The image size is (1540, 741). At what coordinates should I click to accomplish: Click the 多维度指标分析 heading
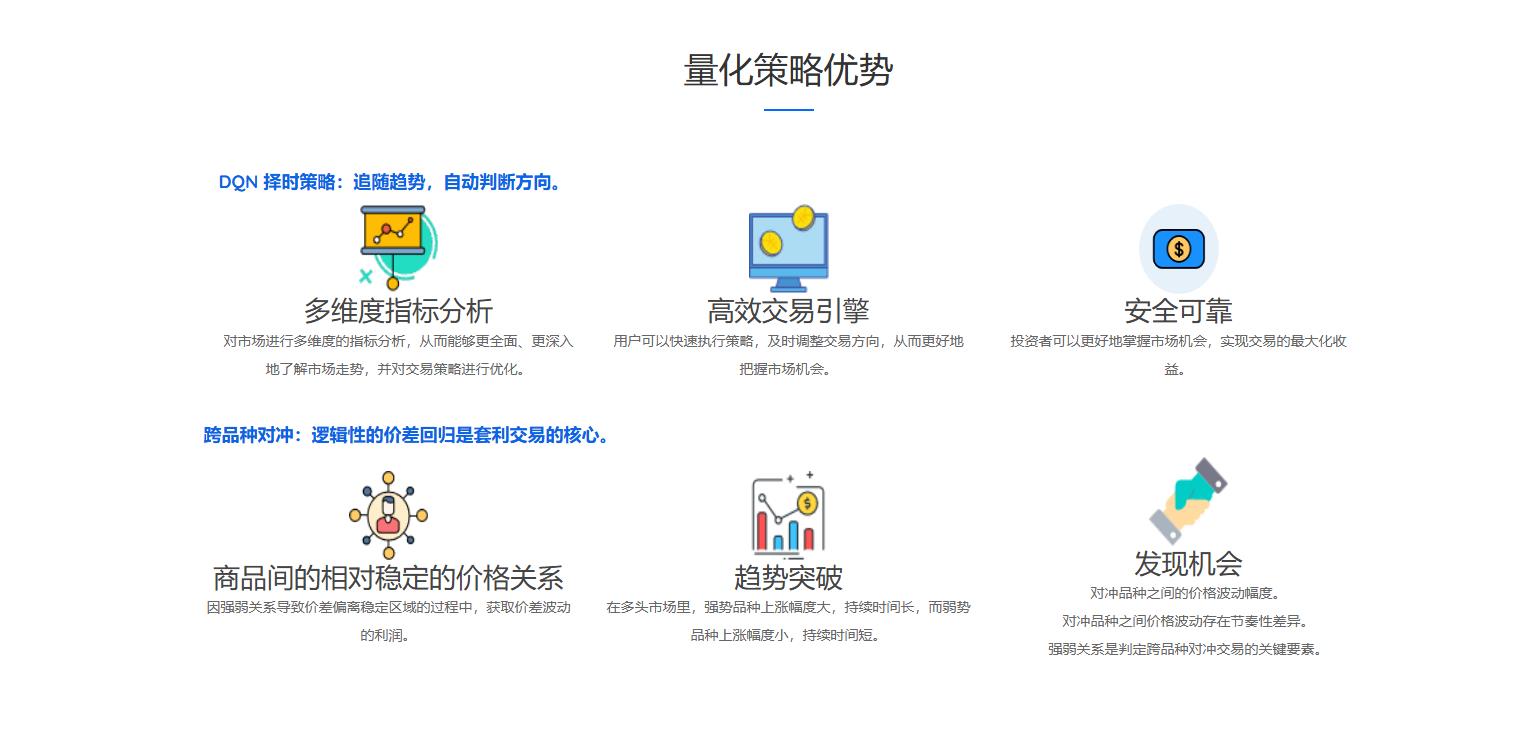coord(398,311)
